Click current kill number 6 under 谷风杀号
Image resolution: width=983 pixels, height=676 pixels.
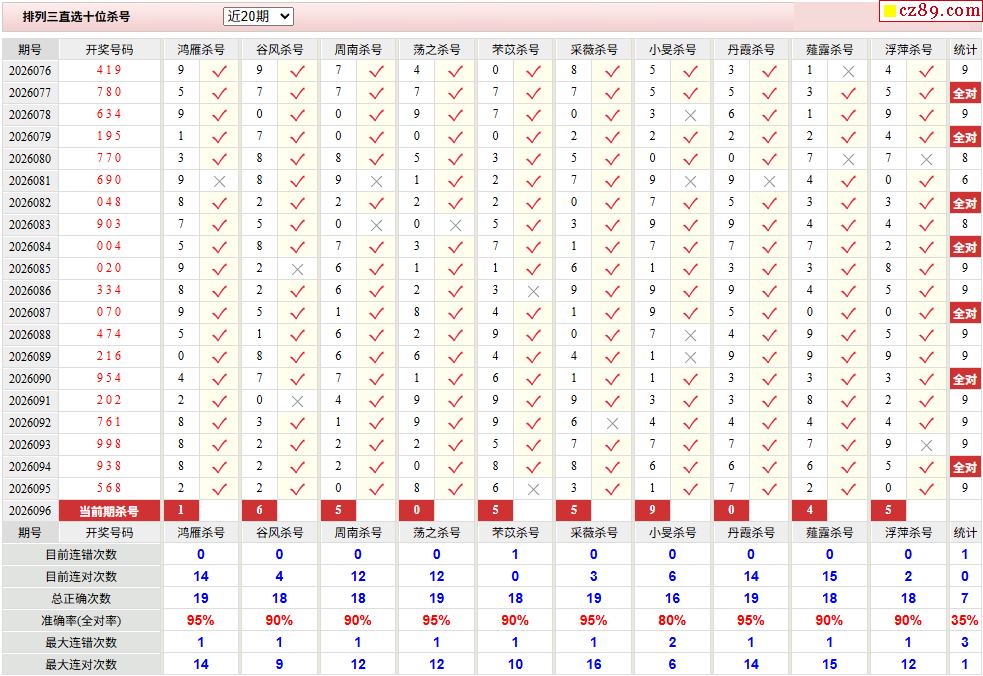[260, 510]
